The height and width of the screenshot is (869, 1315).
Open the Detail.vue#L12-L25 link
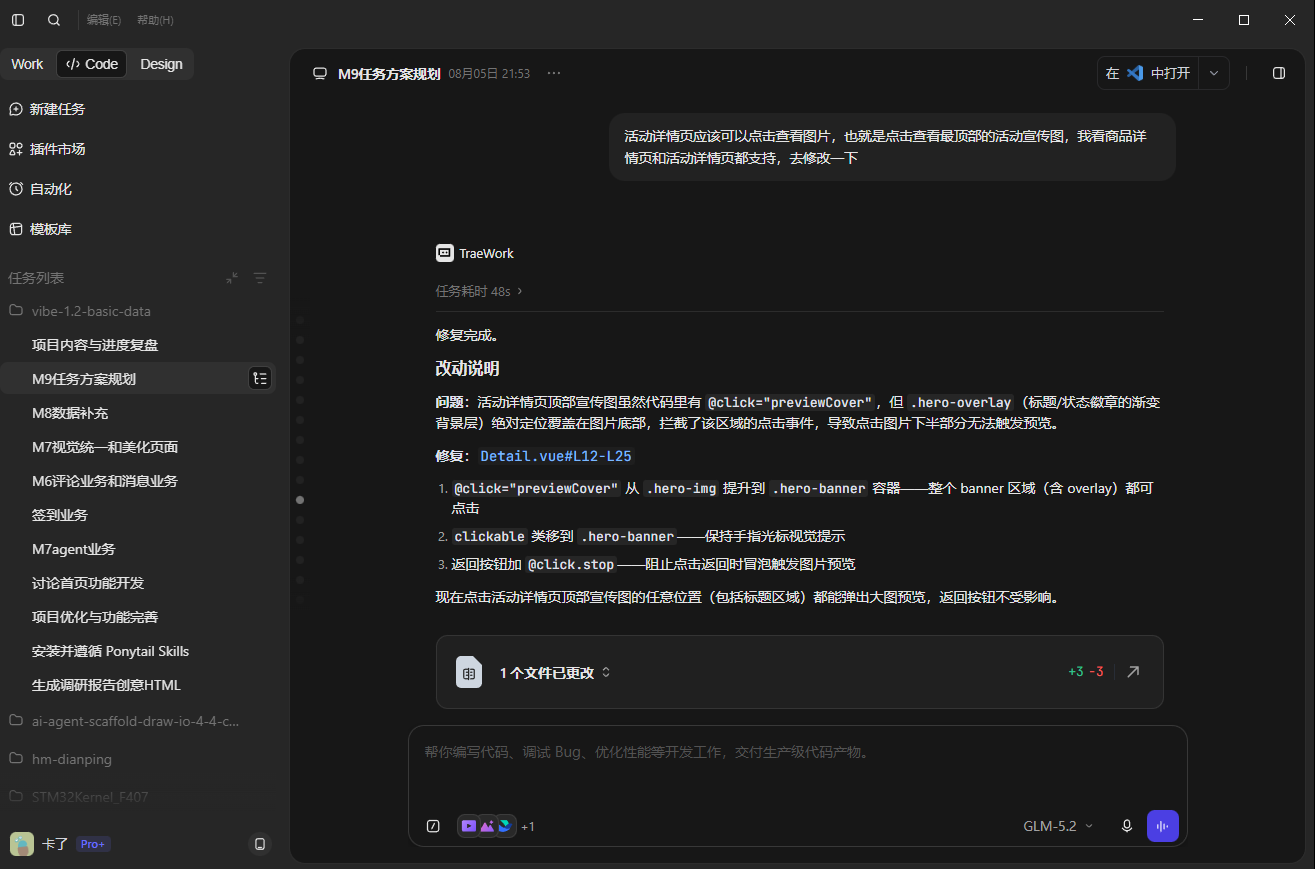(x=556, y=456)
